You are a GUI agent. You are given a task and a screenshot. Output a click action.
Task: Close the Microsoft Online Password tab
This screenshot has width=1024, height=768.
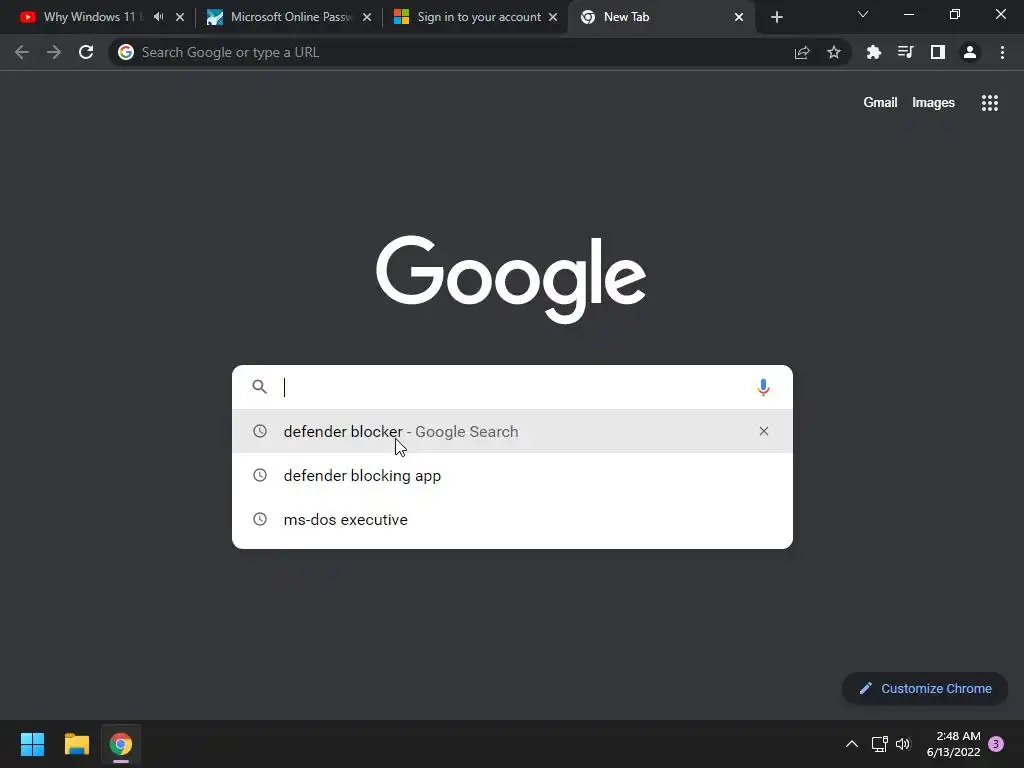[x=367, y=17]
